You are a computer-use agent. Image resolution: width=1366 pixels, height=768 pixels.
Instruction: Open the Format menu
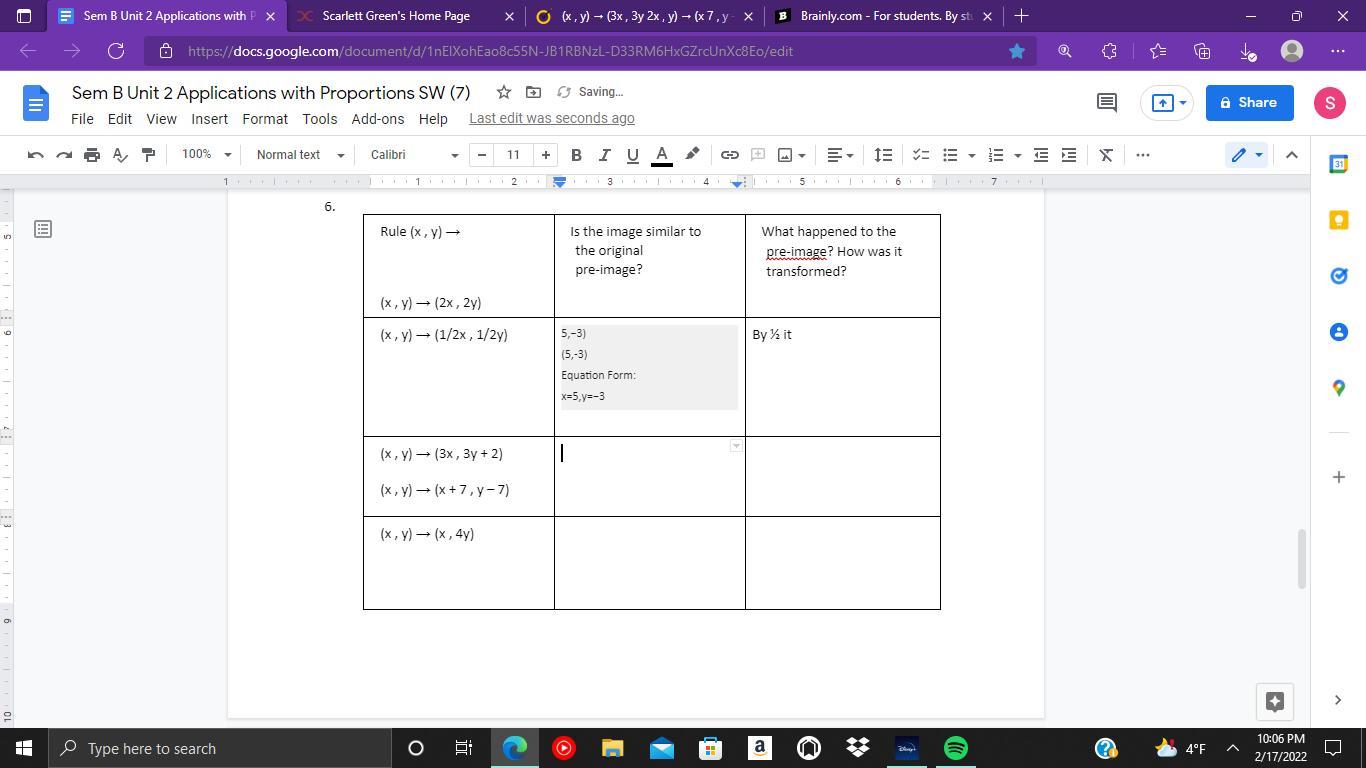(265, 118)
